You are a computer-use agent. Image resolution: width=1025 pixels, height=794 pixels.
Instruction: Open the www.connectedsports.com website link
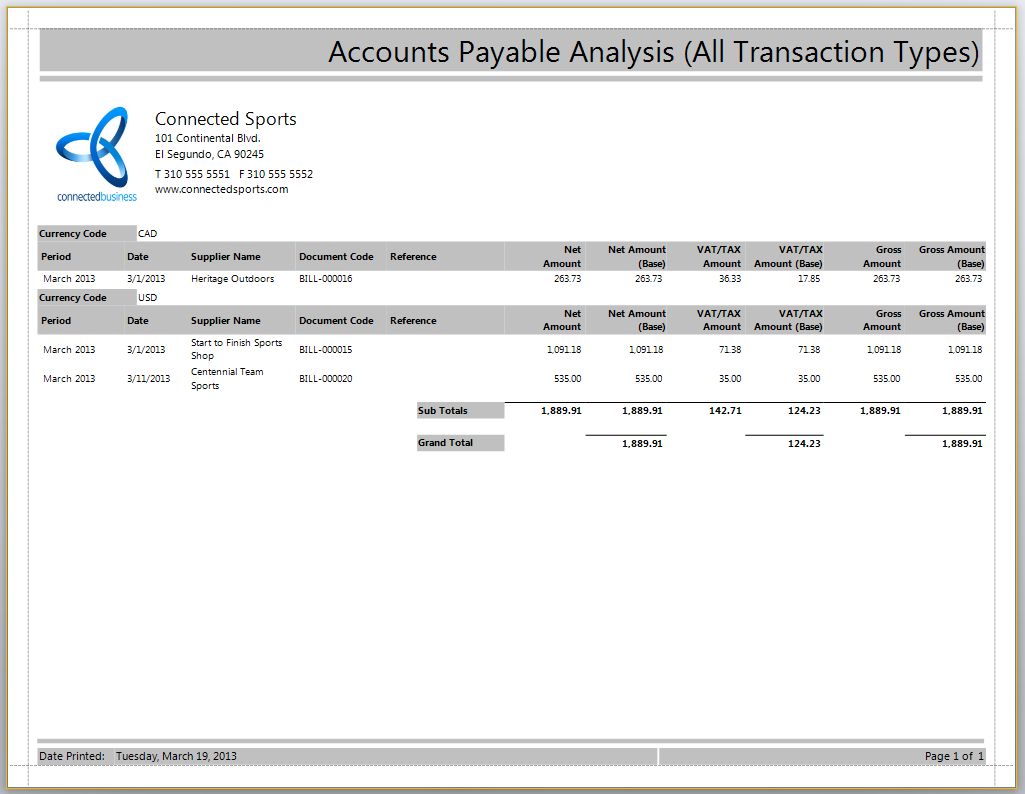[222, 190]
